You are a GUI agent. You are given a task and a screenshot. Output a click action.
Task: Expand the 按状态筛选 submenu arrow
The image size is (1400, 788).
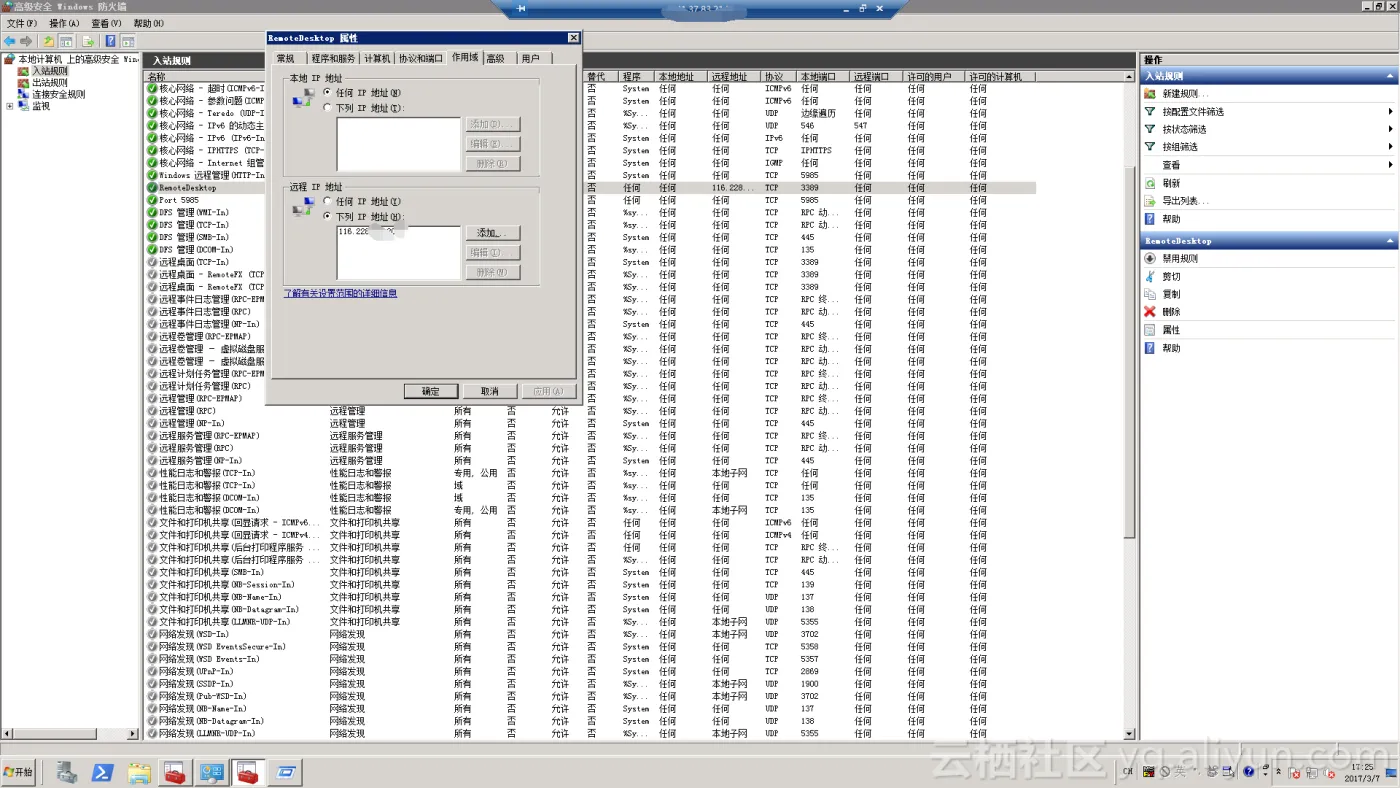pos(1390,129)
